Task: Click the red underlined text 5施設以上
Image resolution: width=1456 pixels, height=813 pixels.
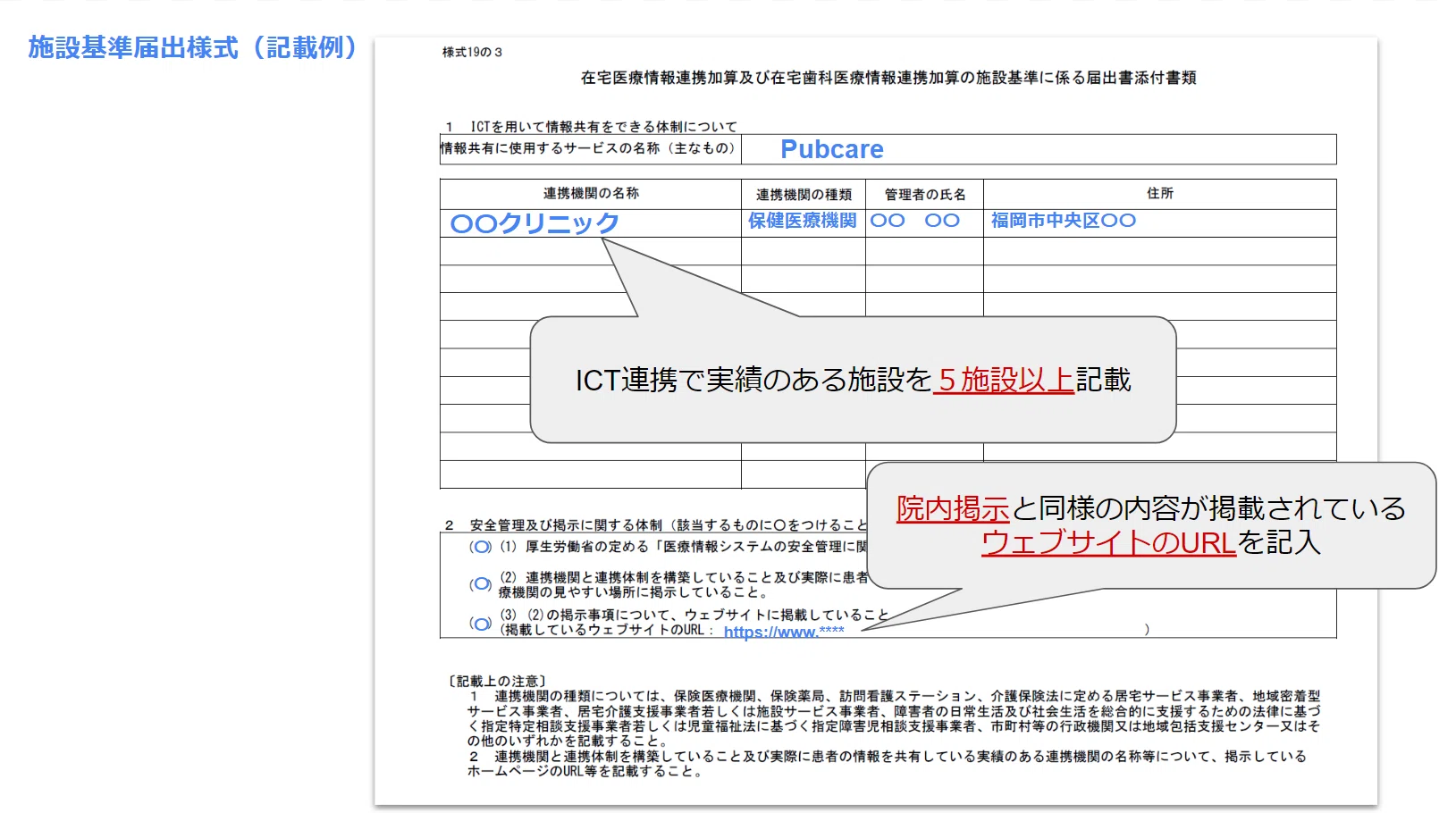Action: pos(1004,381)
